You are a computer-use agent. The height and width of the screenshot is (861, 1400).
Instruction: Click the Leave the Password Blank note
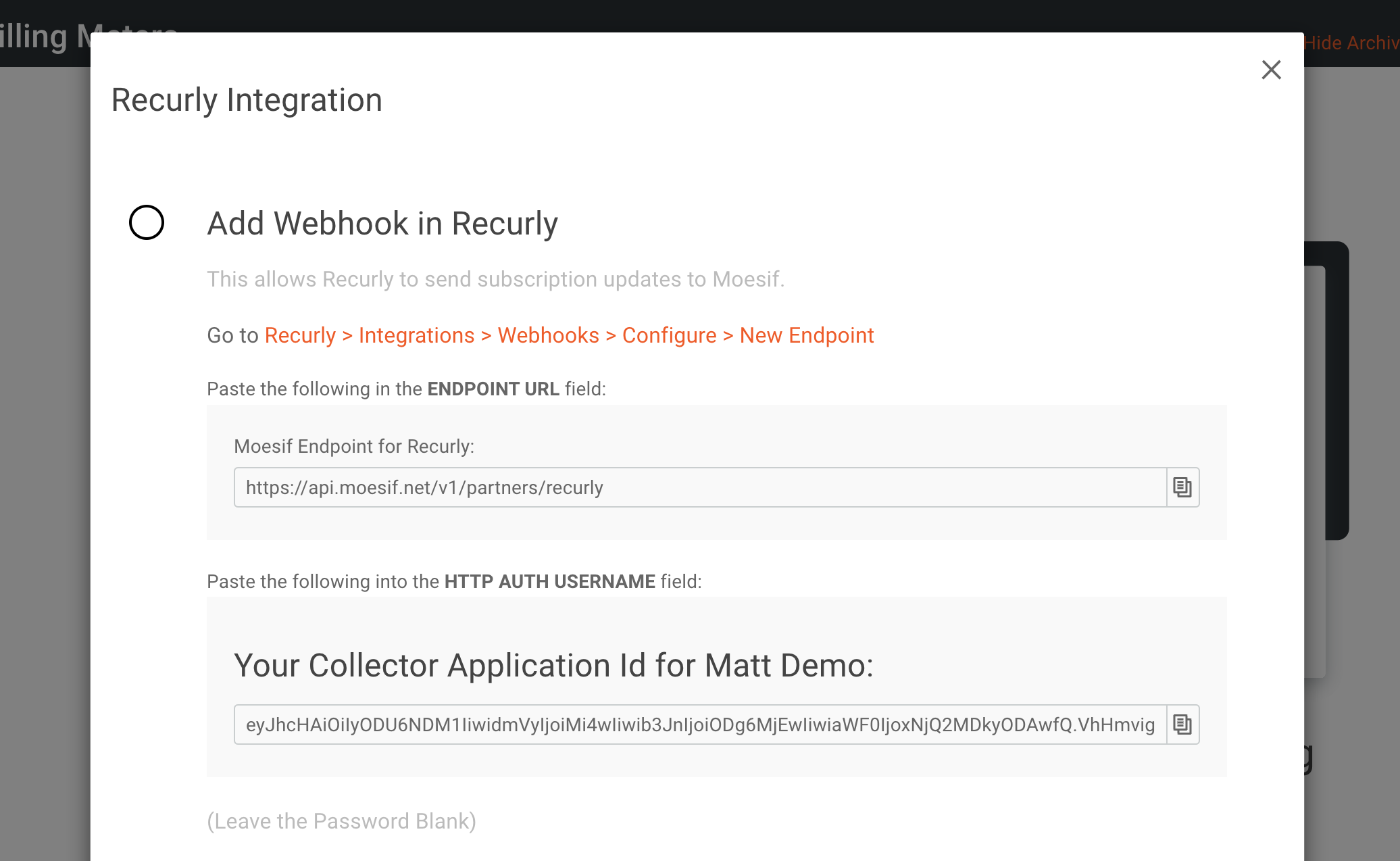pyautogui.click(x=341, y=820)
